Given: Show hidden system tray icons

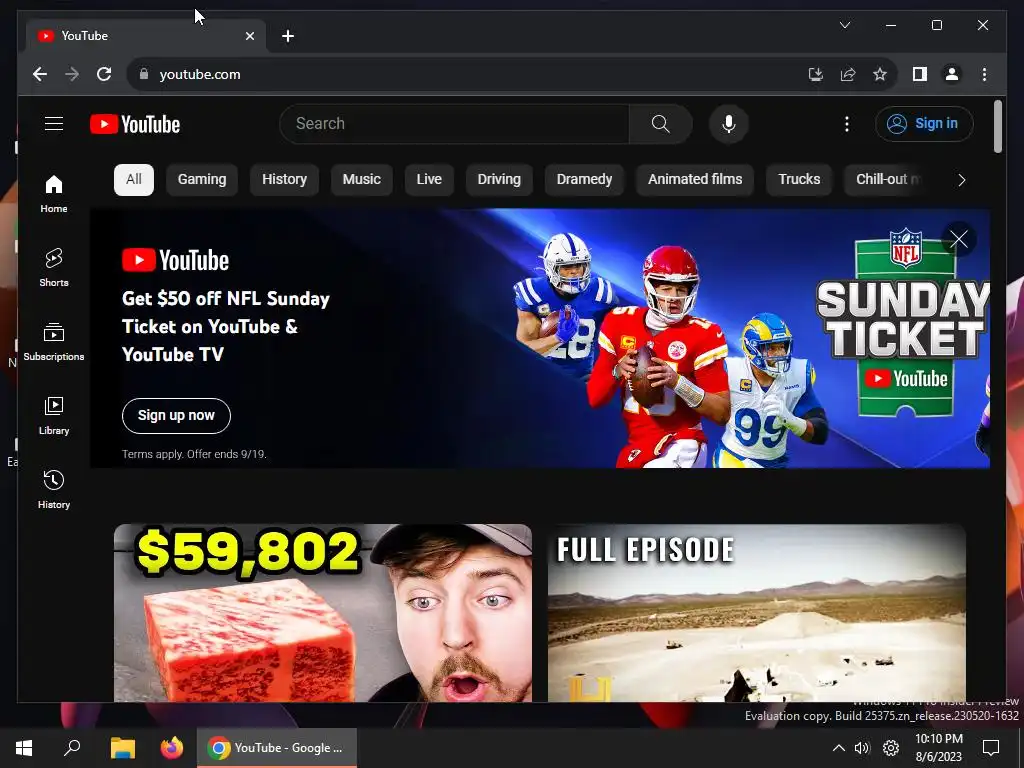Looking at the screenshot, I should [839, 748].
